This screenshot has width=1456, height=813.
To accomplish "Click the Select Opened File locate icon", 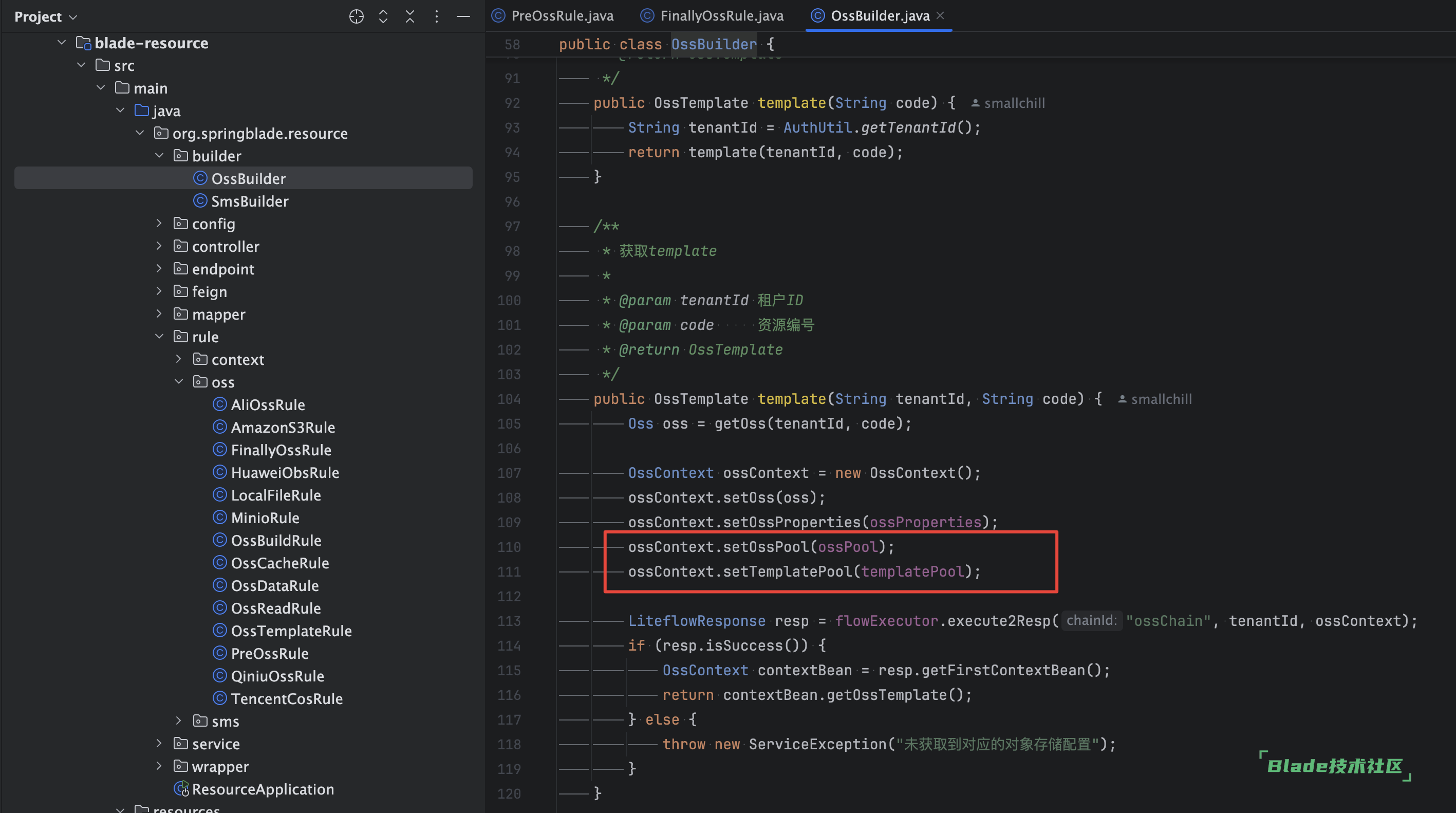I will (356, 16).
